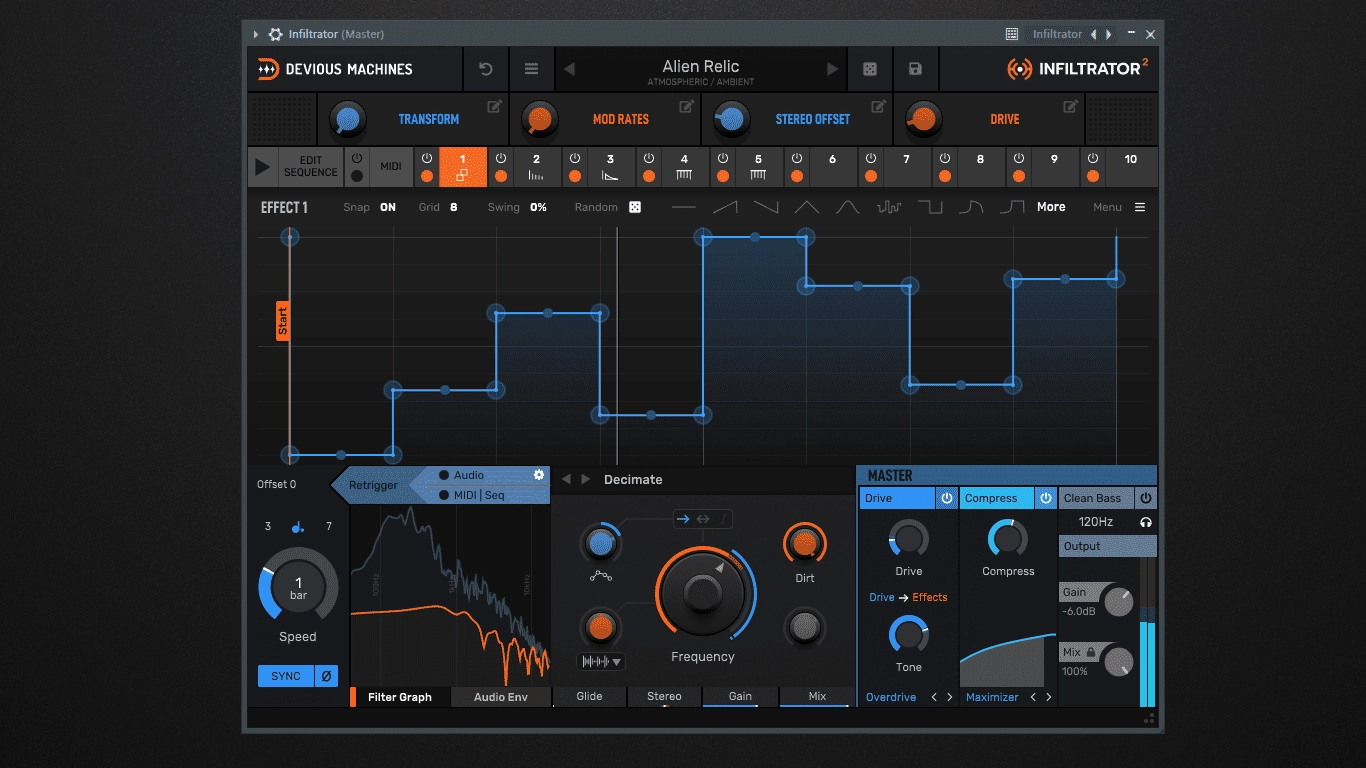This screenshot has width=1366, height=768.
Task: Select the ramp up shape preset
Action: (725, 207)
